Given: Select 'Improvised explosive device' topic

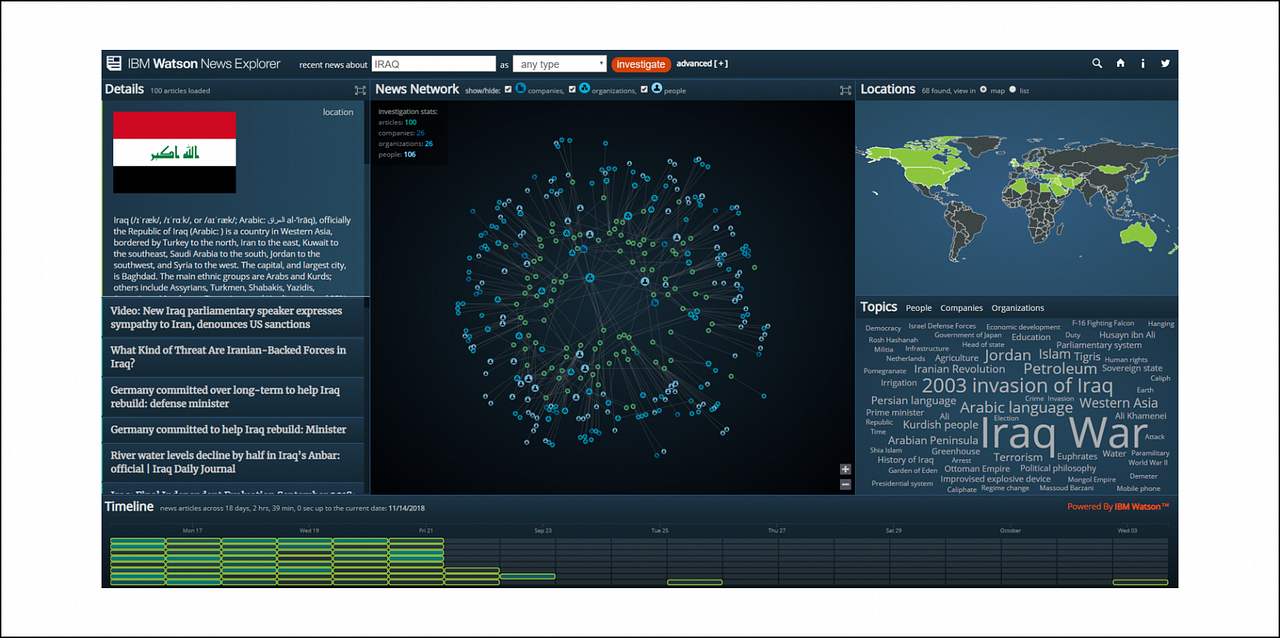Looking at the screenshot, I should (995, 479).
